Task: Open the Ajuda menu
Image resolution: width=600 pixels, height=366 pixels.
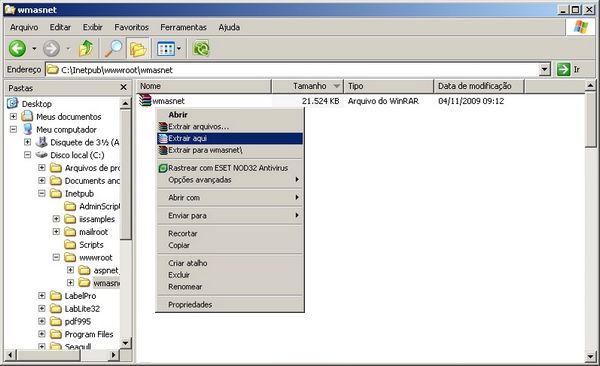Action: pos(229,27)
